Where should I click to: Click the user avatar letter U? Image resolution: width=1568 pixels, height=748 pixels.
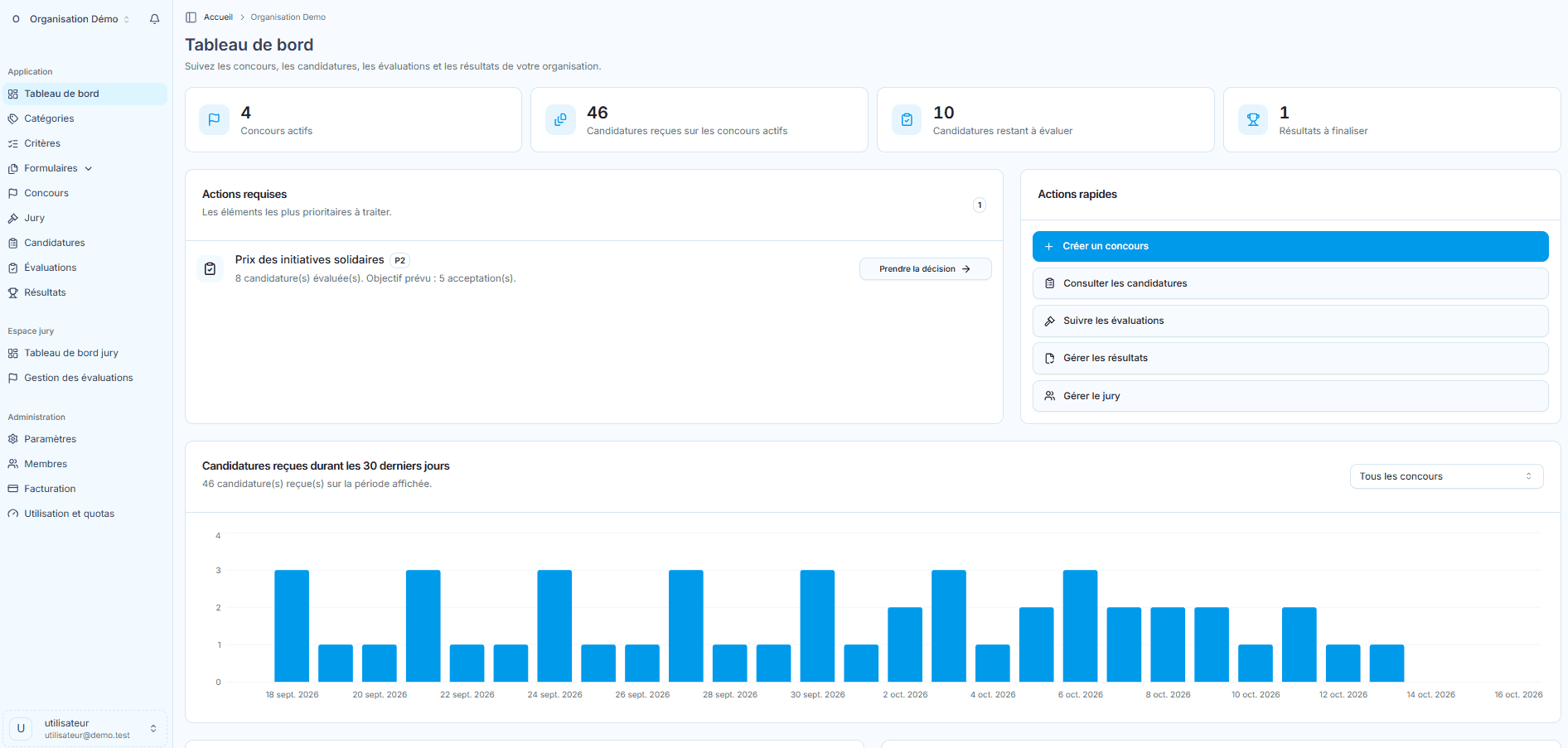point(21,728)
